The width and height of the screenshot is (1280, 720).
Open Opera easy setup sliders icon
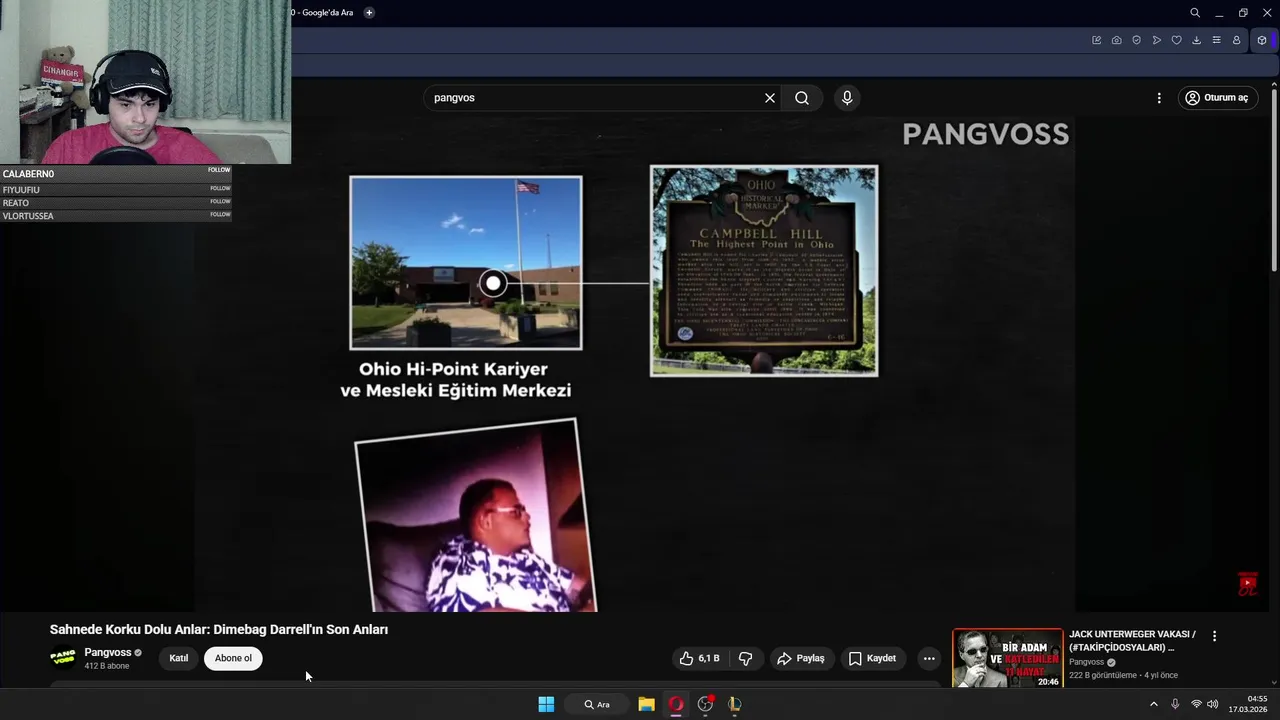tap(1217, 40)
